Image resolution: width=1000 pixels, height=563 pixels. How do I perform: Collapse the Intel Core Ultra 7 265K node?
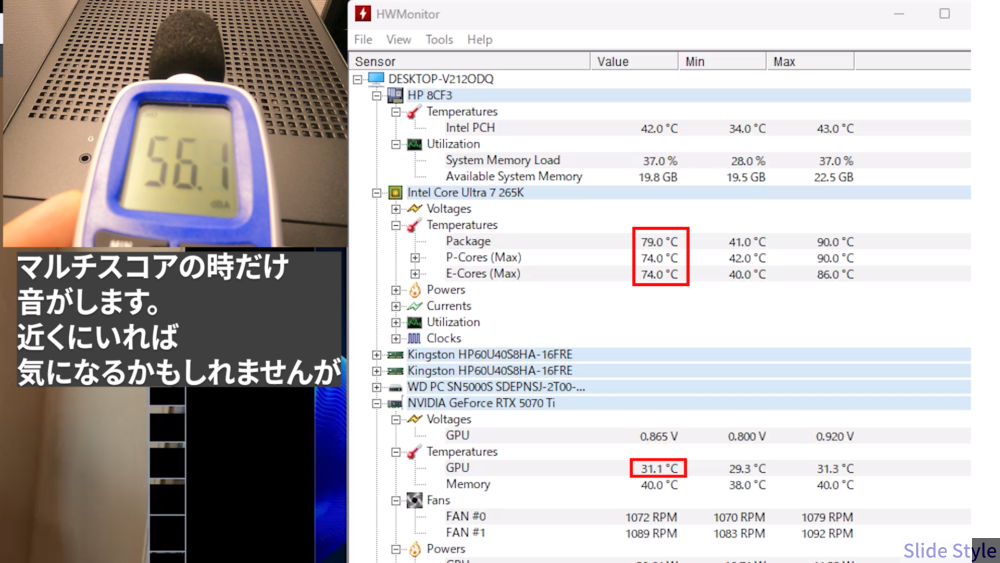coord(377,193)
